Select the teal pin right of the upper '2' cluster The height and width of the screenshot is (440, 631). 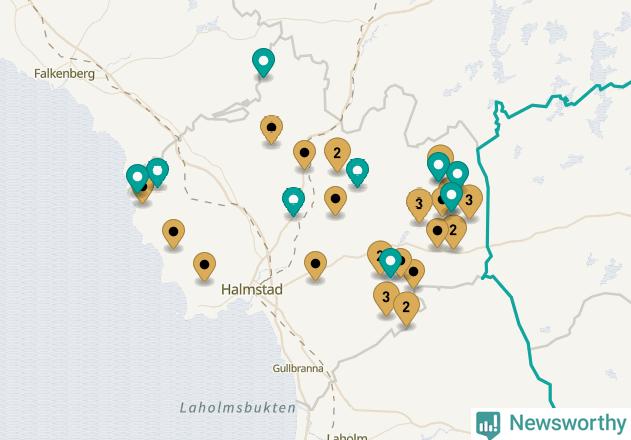pyautogui.click(x=357, y=173)
